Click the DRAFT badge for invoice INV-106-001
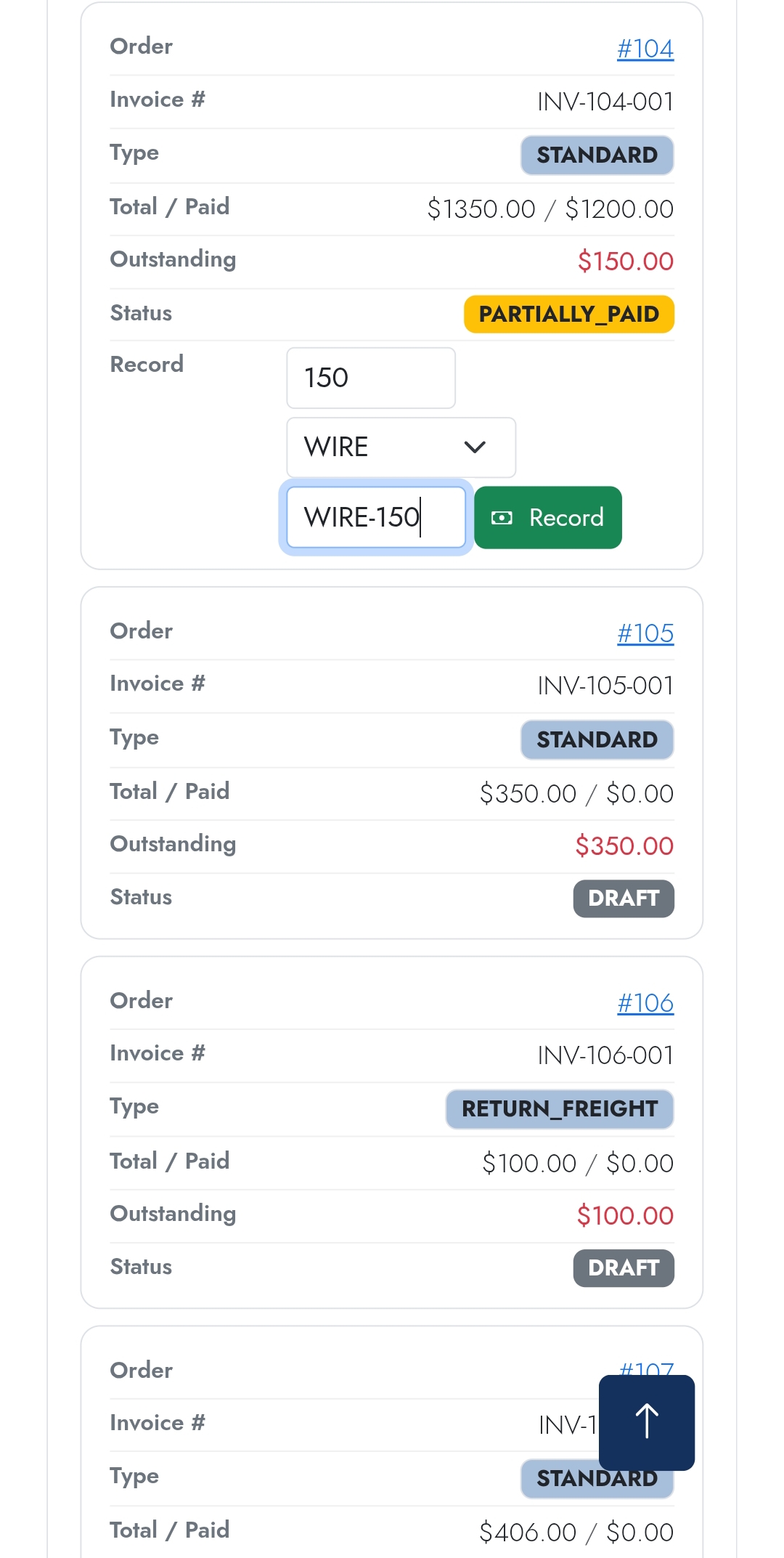 click(x=623, y=1267)
